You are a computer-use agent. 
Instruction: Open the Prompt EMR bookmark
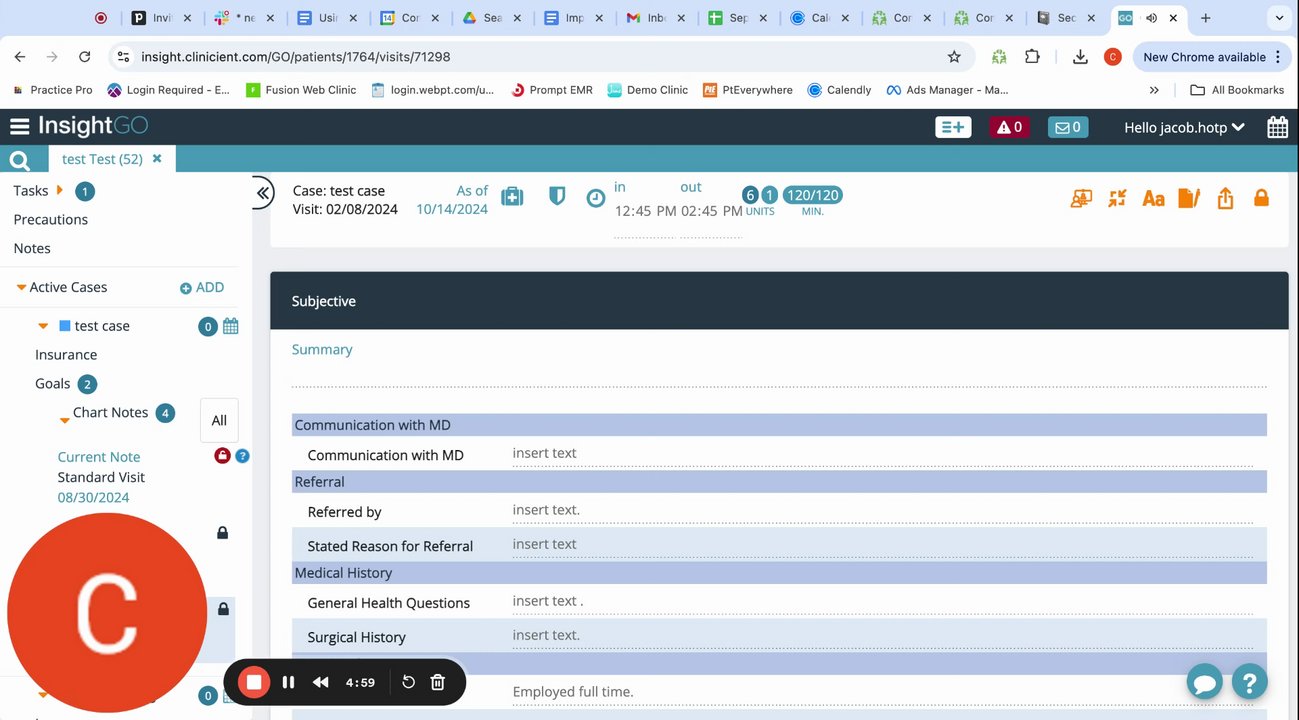click(x=551, y=90)
